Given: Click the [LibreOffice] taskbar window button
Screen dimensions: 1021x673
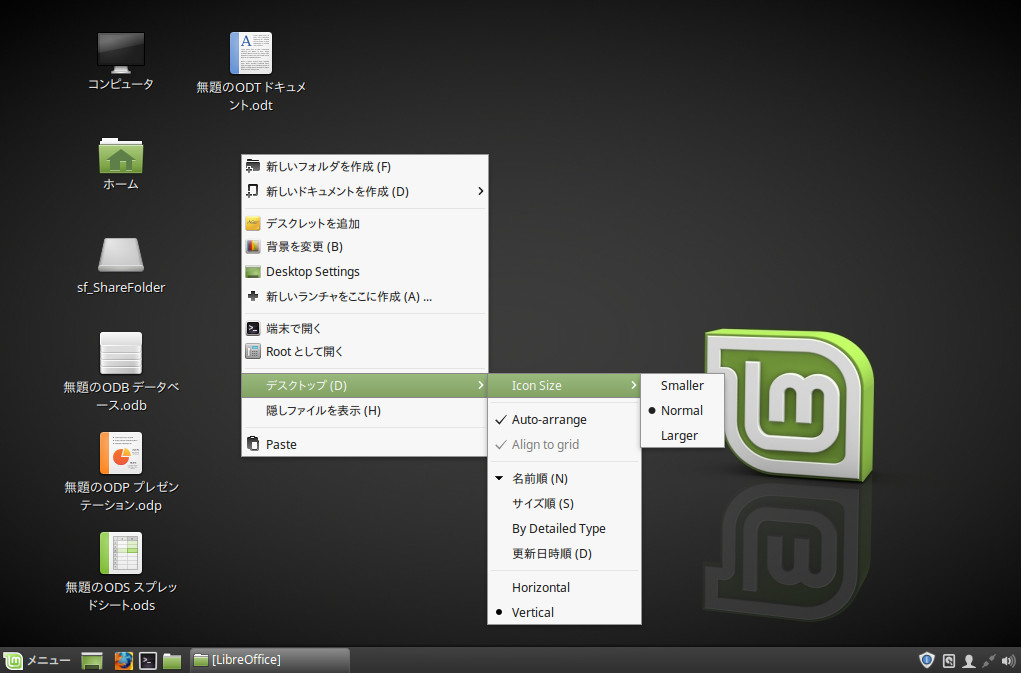Looking at the screenshot, I should (270, 660).
